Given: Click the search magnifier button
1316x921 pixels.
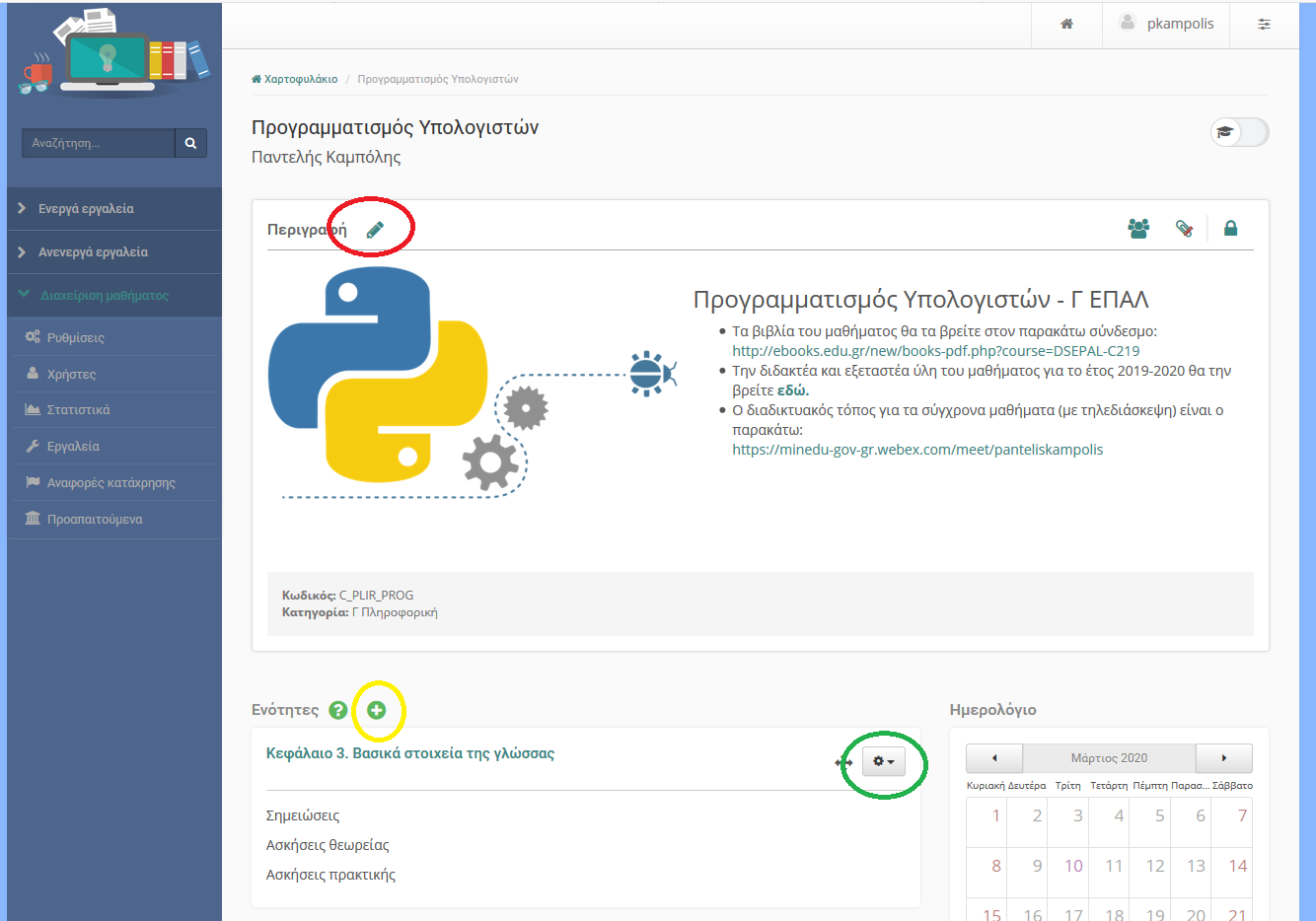Looking at the screenshot, I should coord(190,143).
